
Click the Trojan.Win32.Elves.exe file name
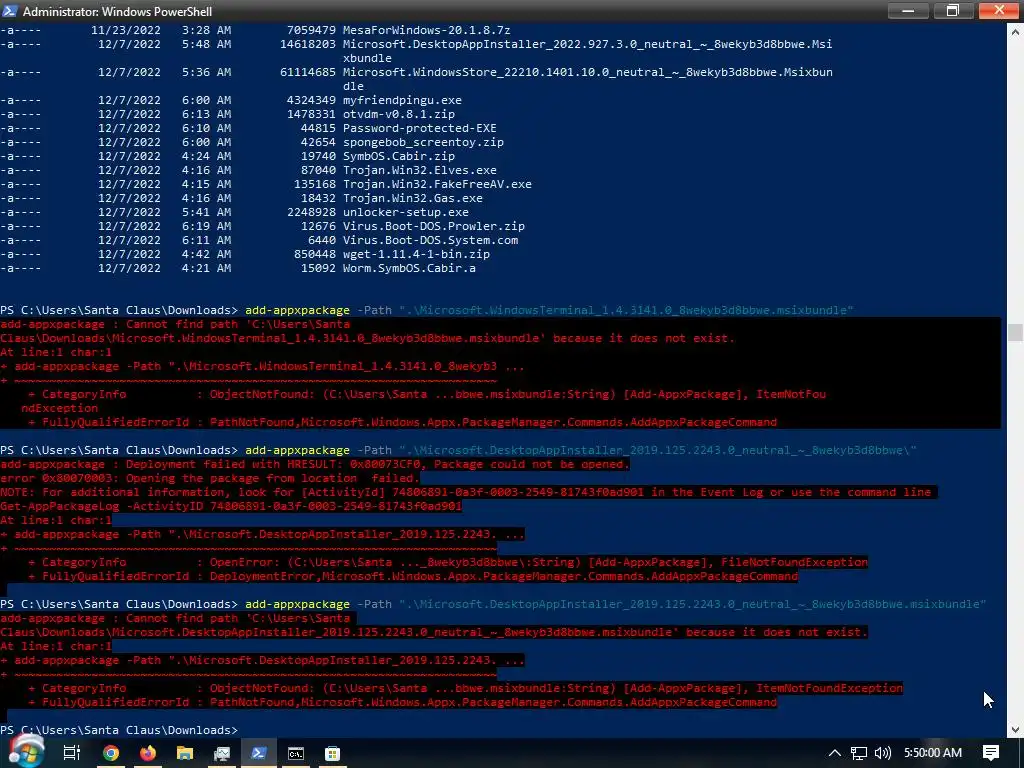coord(419,170)
